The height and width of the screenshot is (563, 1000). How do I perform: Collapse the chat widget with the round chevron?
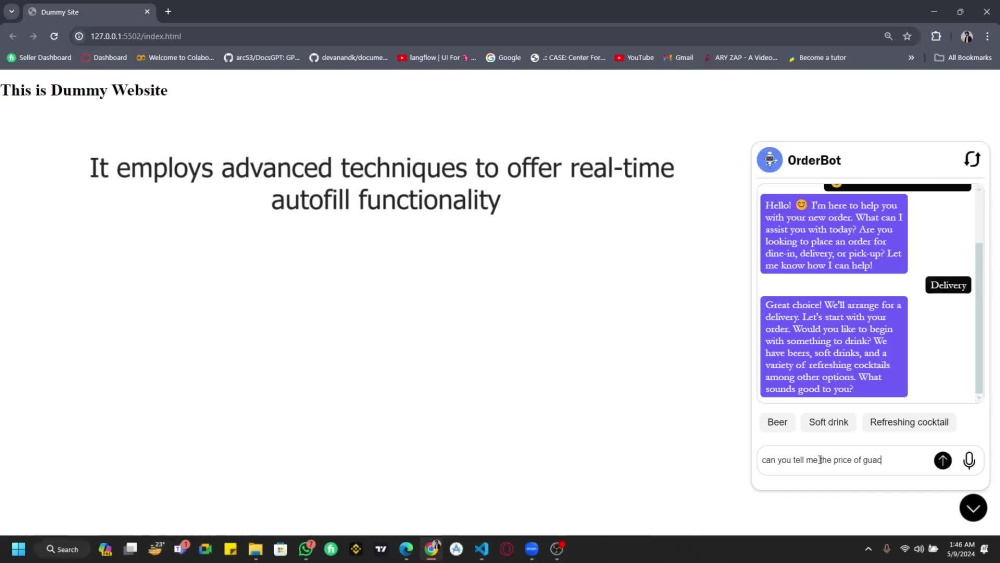click(x=973, y=508)
